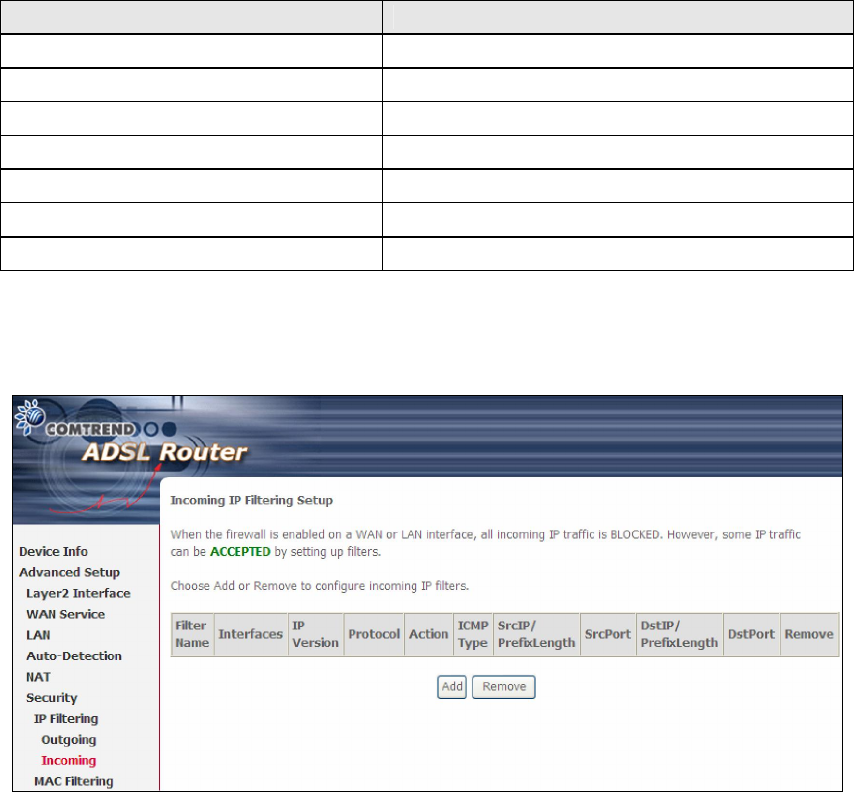This screenshot has height=792, width=854.
Task: Select IP Filtering in the sidebar
Action: pyautogui.click(x=66, y=719)
